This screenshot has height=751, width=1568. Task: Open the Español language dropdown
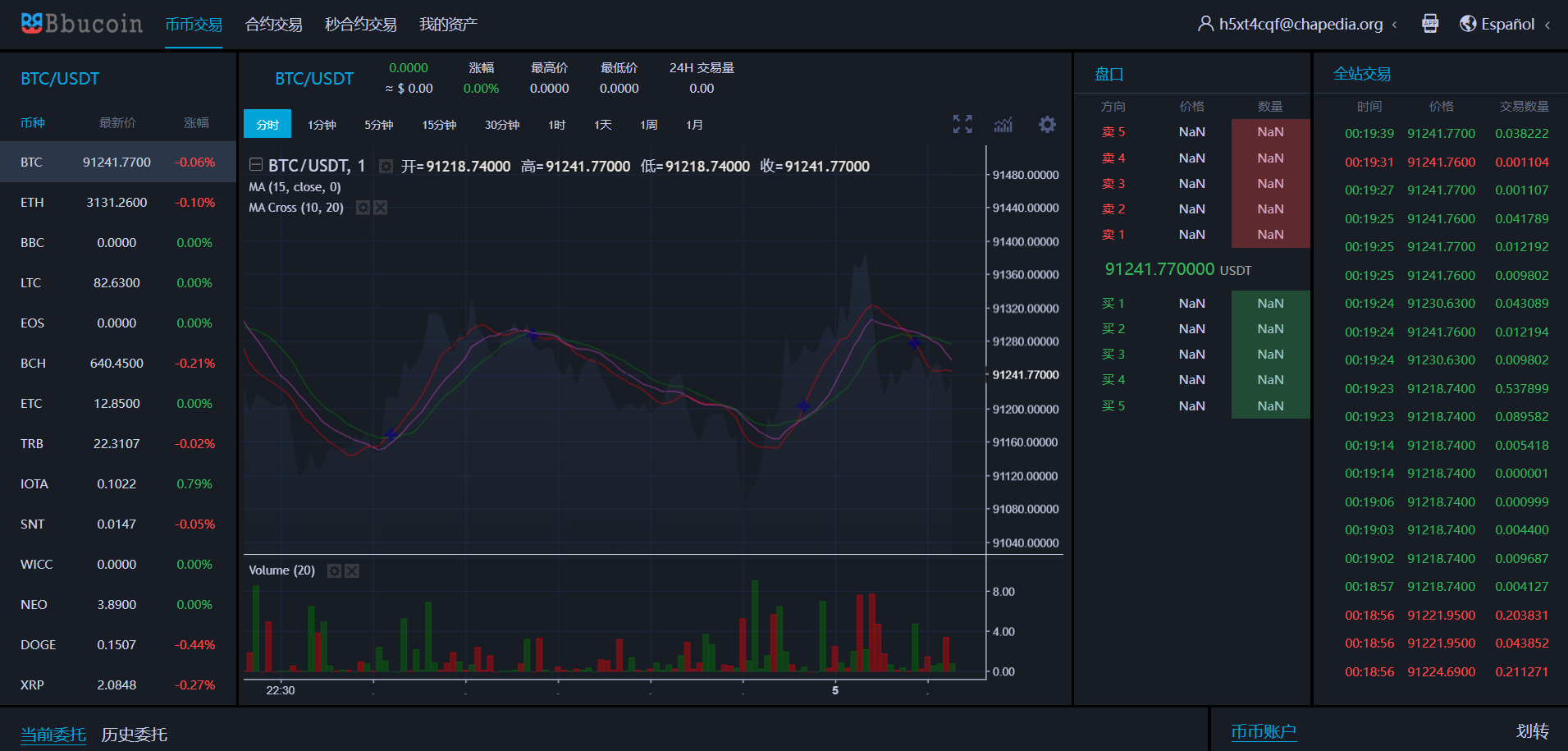1506,24
